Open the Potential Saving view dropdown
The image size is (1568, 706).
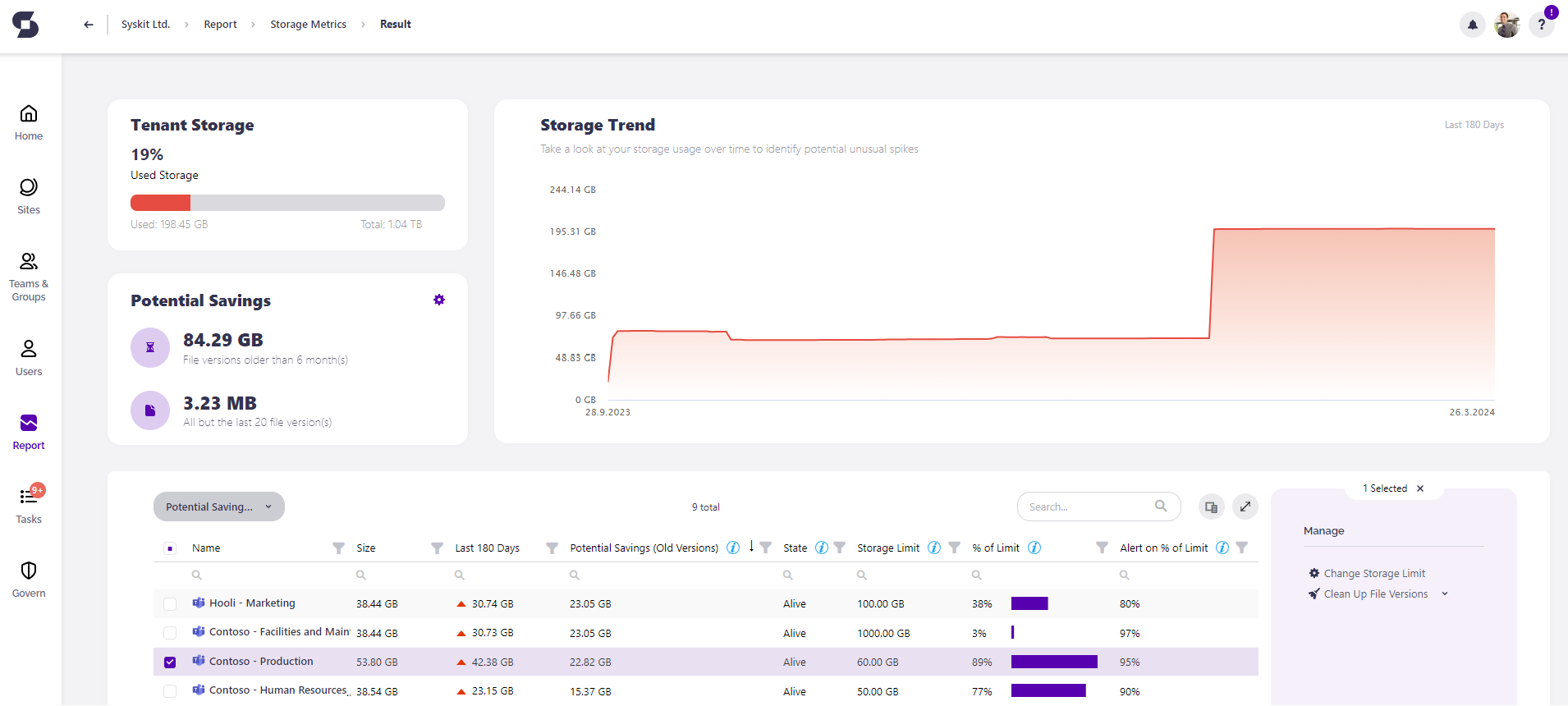pos(219,507)
